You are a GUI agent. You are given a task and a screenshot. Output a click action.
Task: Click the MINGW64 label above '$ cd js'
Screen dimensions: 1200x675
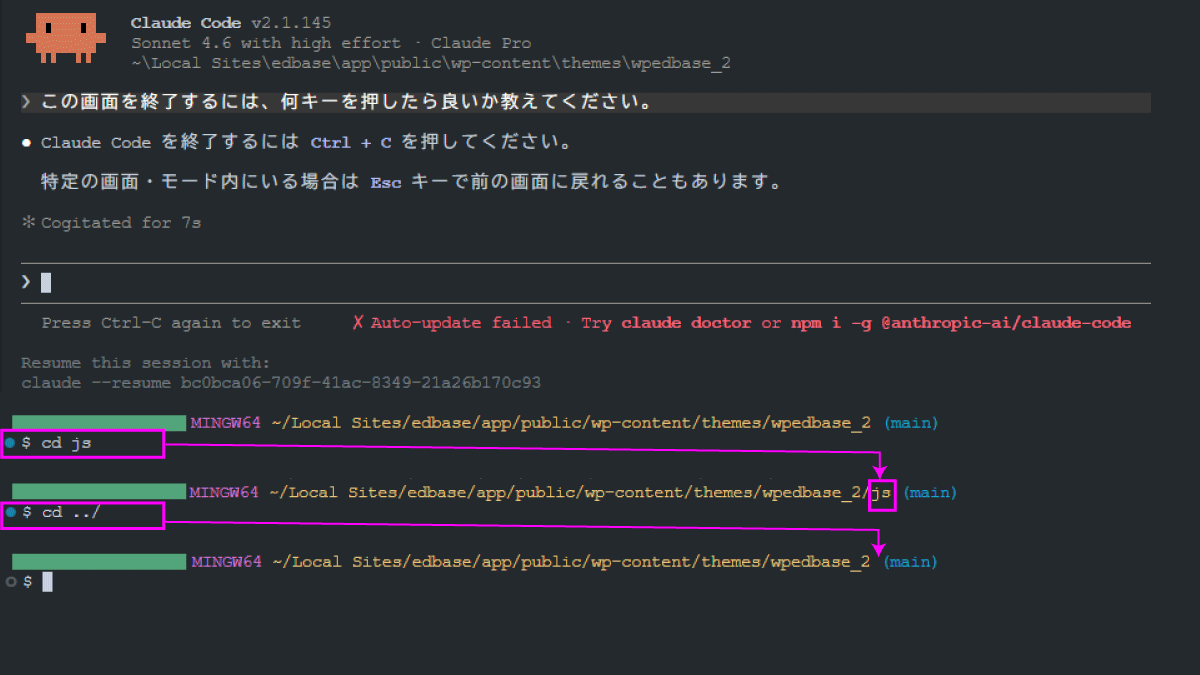pyautogui.click(x=225, y=423)
